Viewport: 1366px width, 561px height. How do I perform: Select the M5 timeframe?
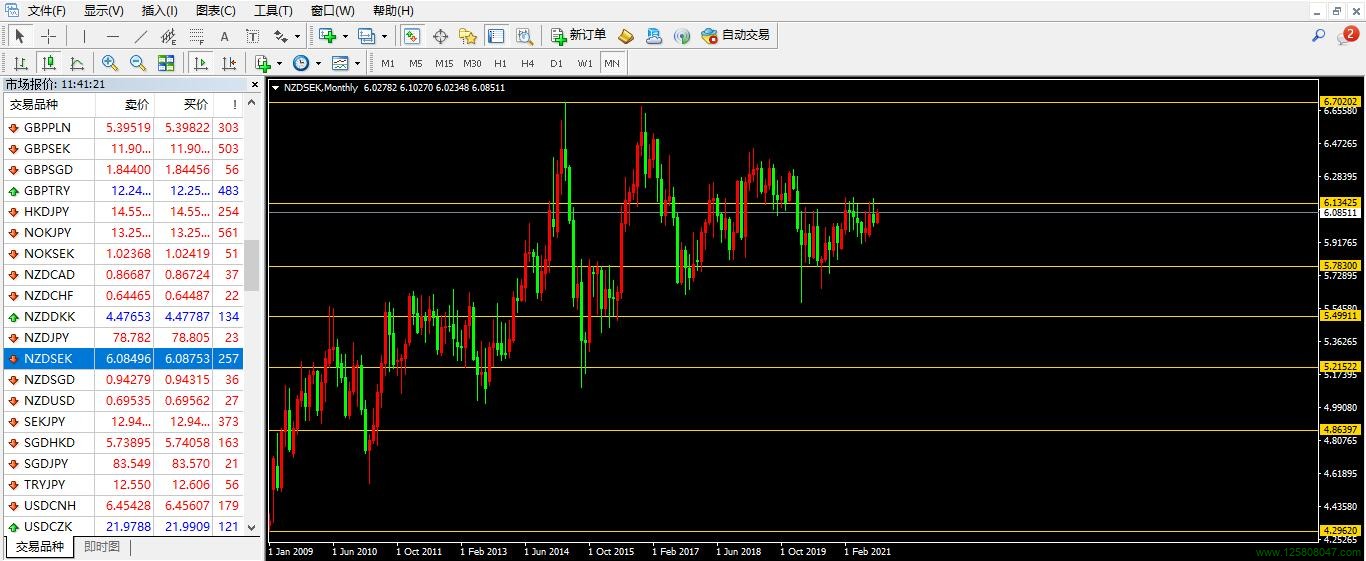[x=416, y=63]
